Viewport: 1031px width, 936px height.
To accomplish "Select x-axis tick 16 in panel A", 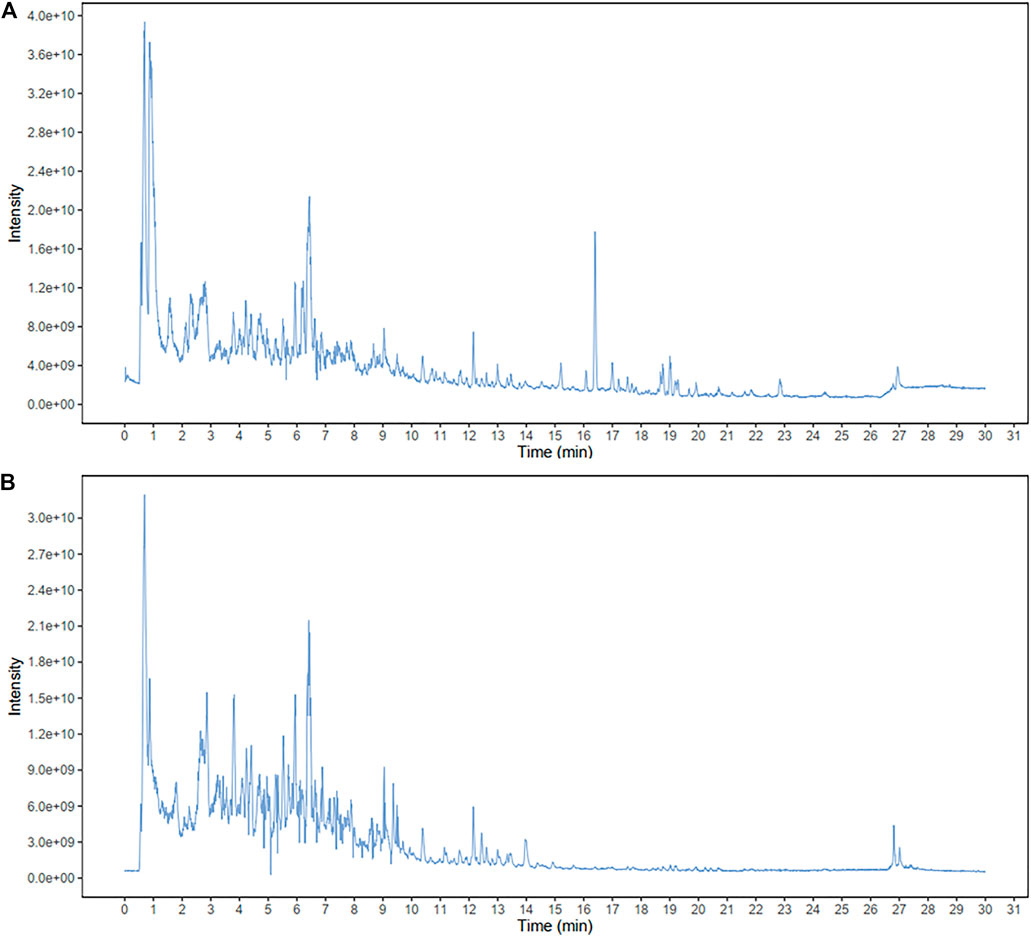I will point(584,436).
